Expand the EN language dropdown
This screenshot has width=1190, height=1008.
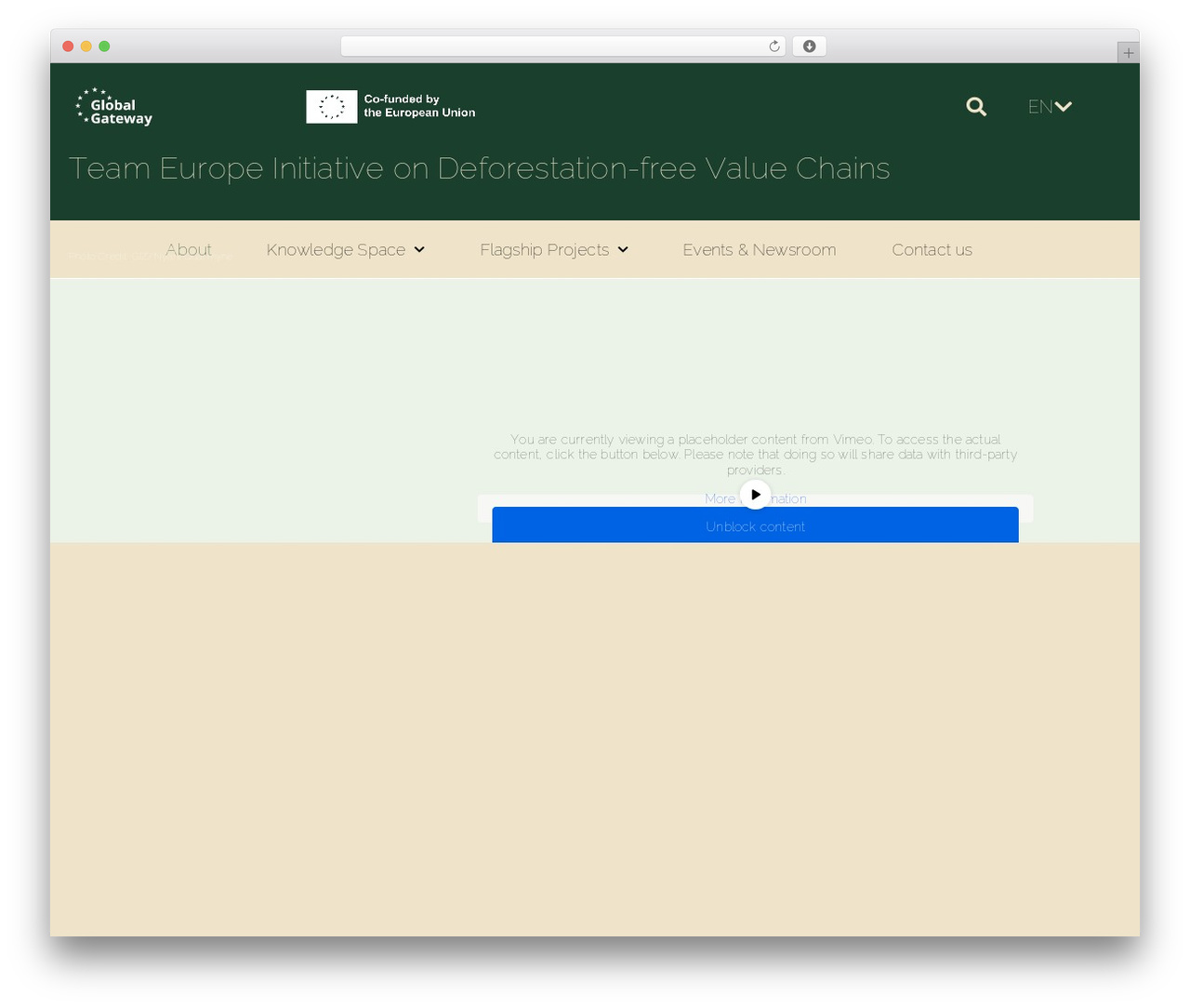click(x=1050, y=107)
